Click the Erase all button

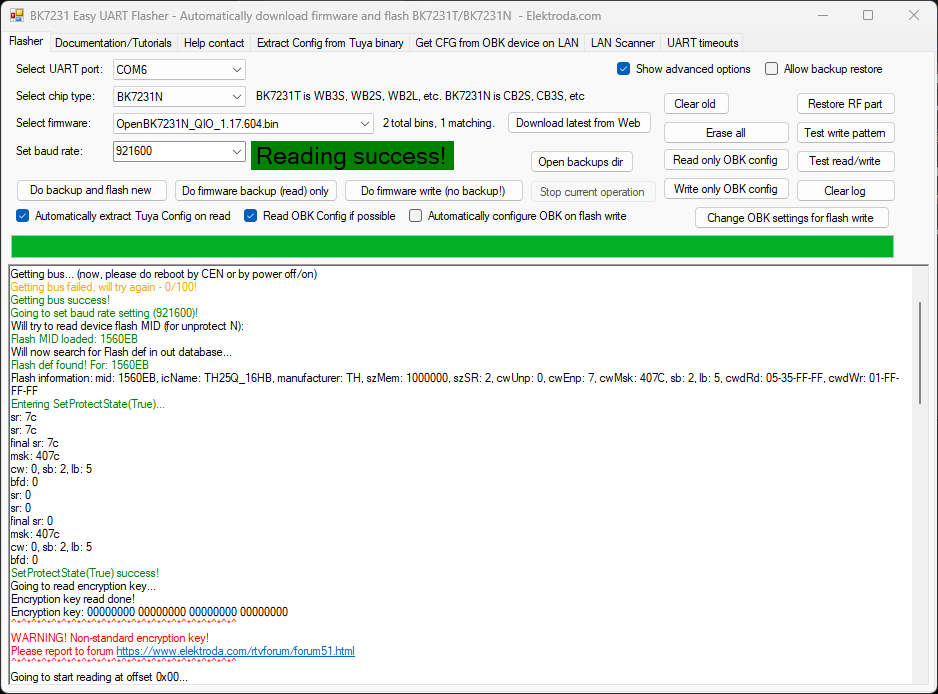726,133
